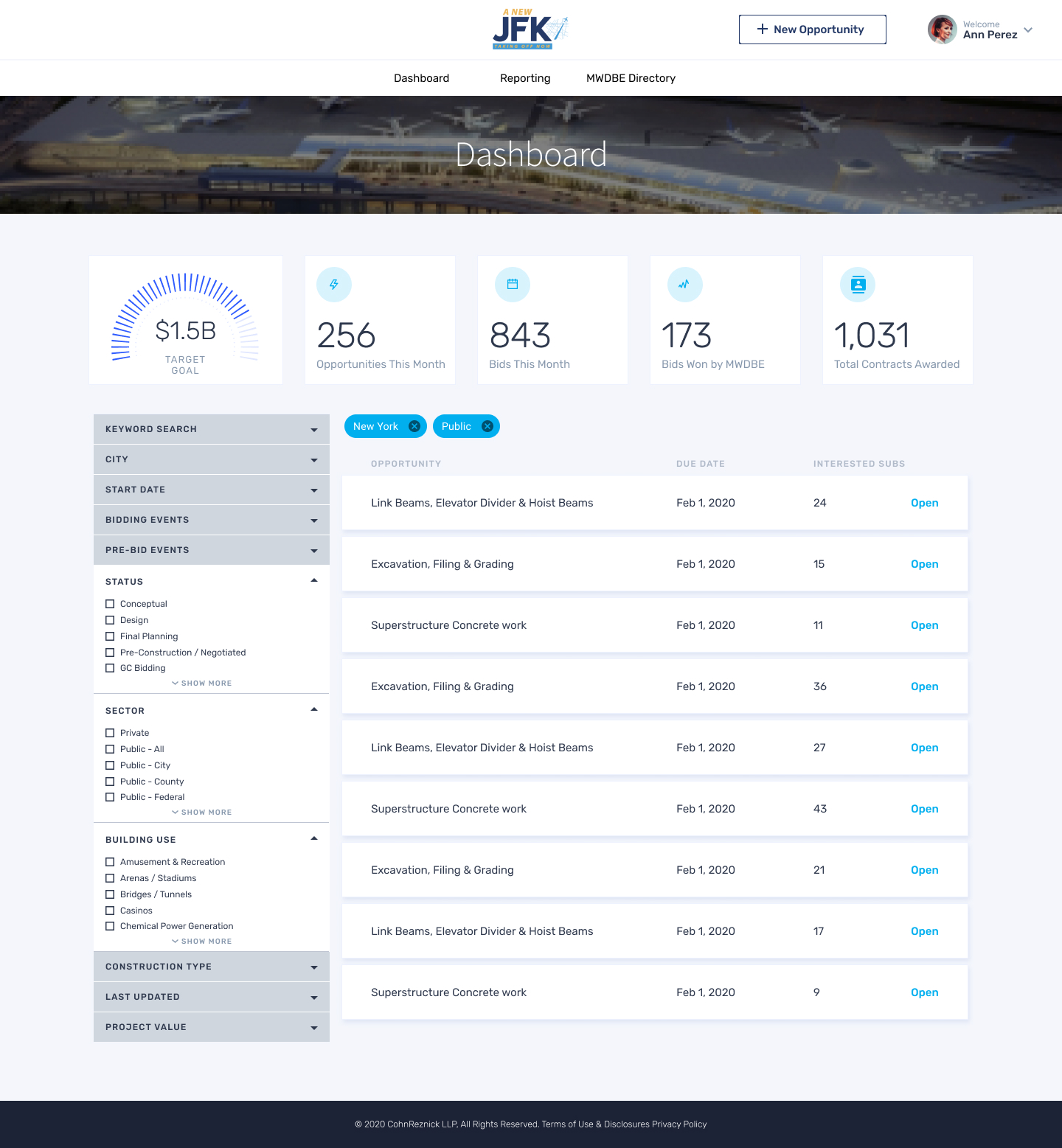Show more Sector options
1062x1148 pixels.
click(202, 813)
